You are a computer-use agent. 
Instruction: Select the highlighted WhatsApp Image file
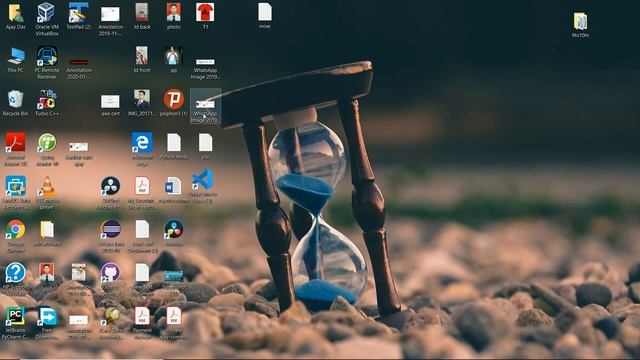point(205,107)
